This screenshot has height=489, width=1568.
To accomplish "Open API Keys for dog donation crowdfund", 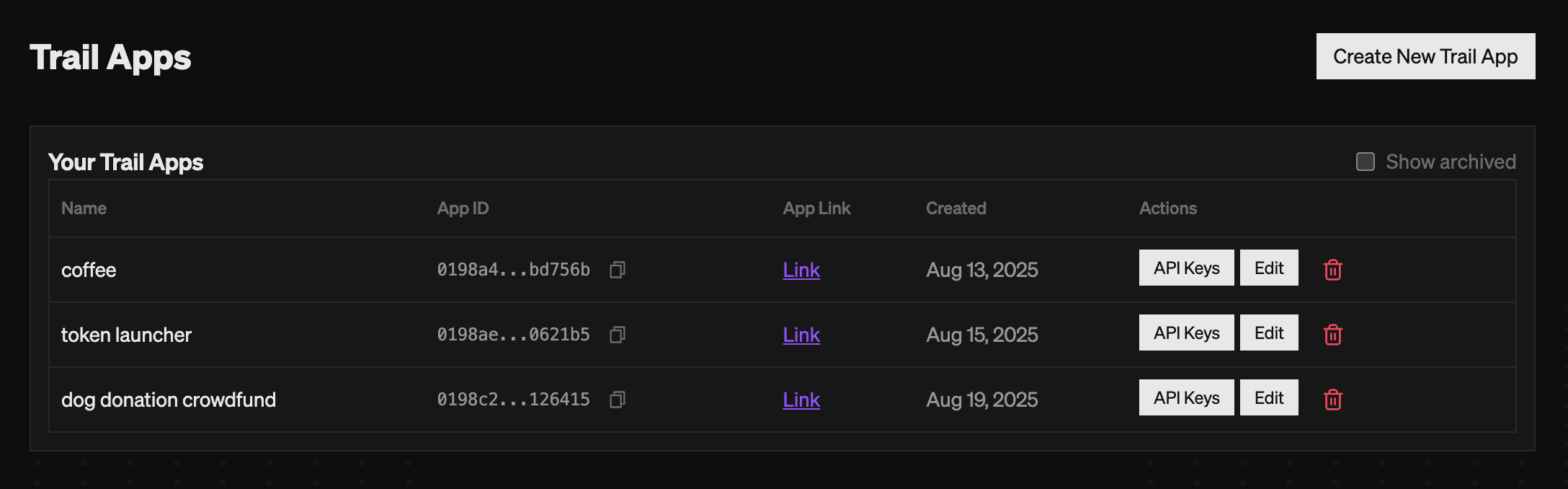I will coord(1186,398).
